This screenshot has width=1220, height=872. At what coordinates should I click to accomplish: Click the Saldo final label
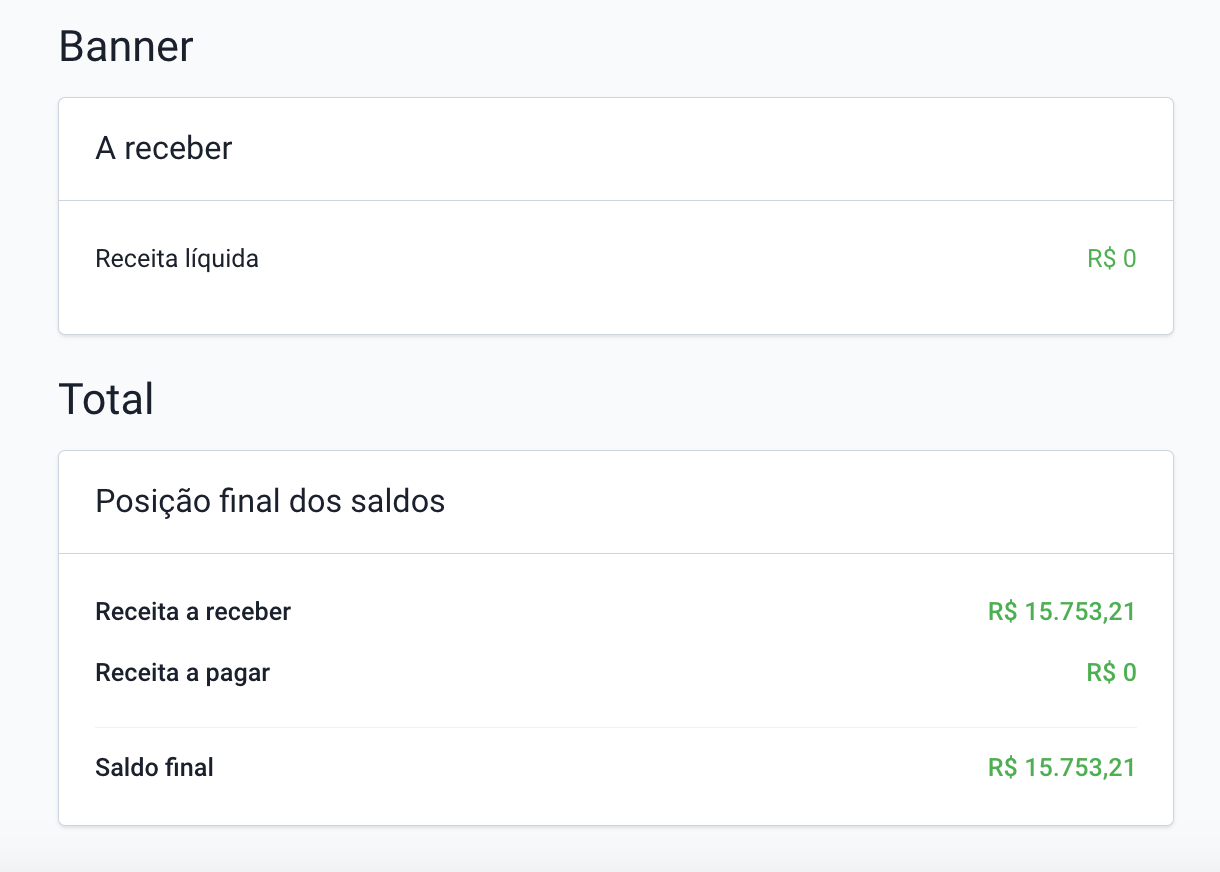click(154, 768)
